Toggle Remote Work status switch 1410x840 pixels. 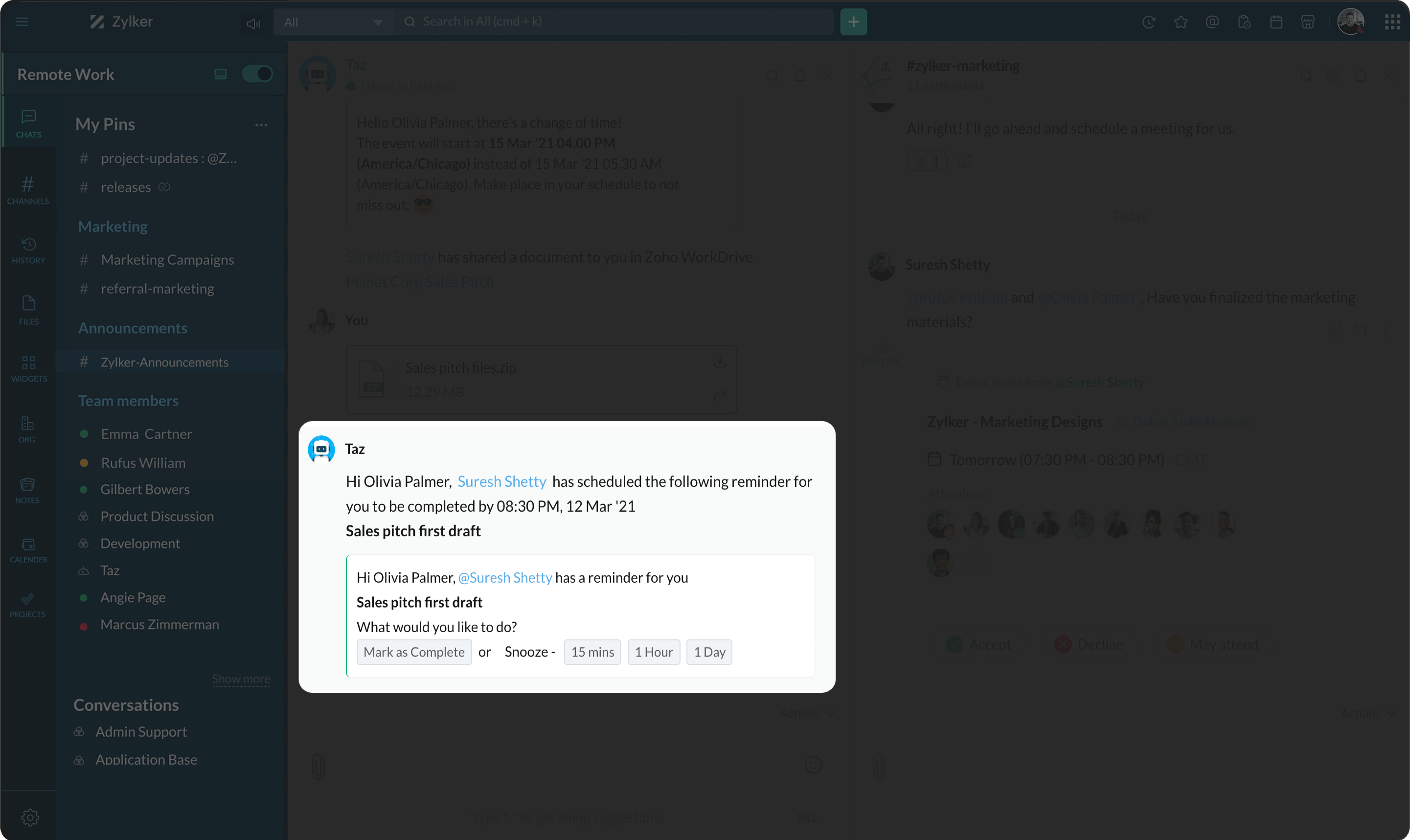[x=257, y=74]
